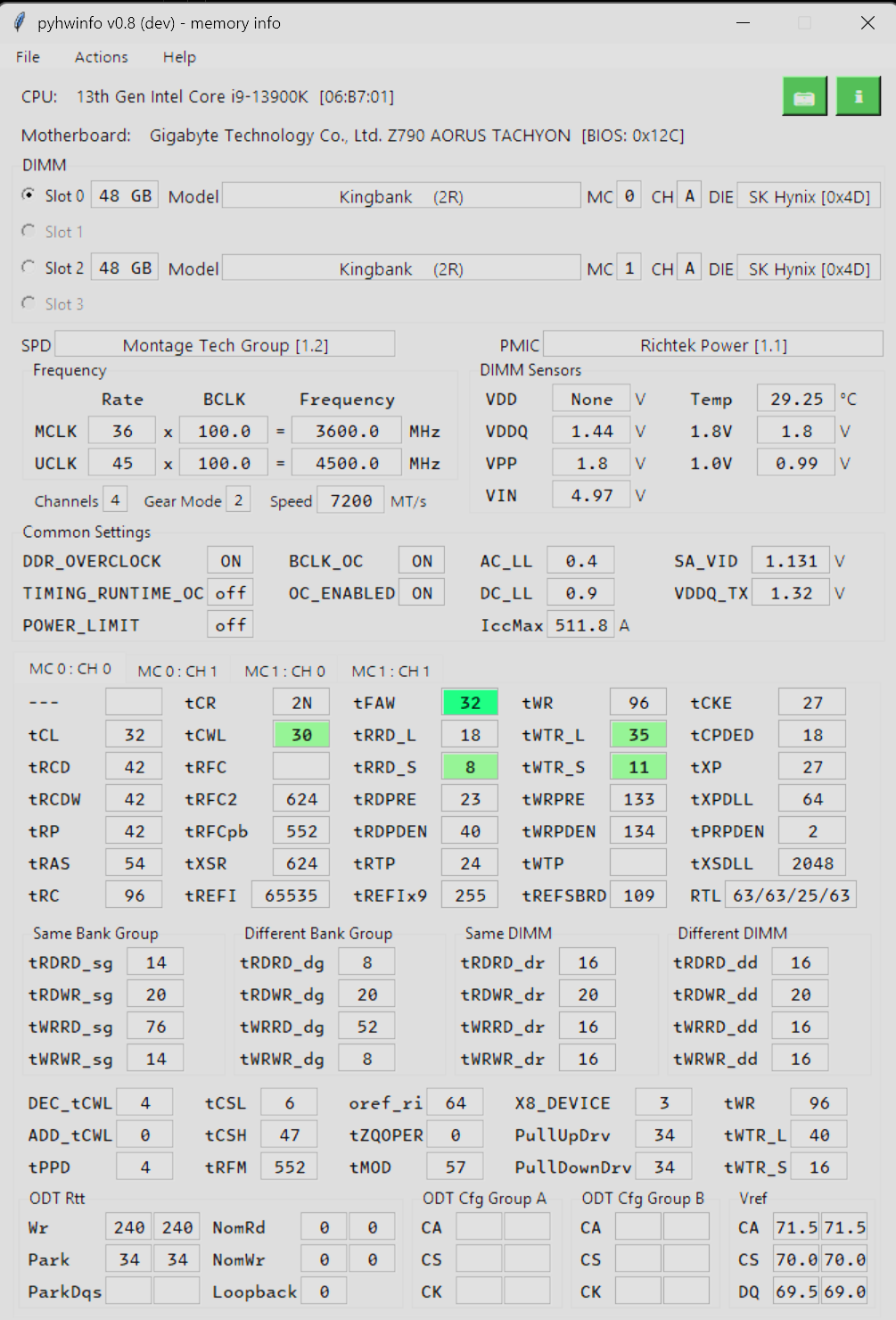Click the tCR 2N field
The width and height of the screenshot is (896, 1320).
[301, 703]
